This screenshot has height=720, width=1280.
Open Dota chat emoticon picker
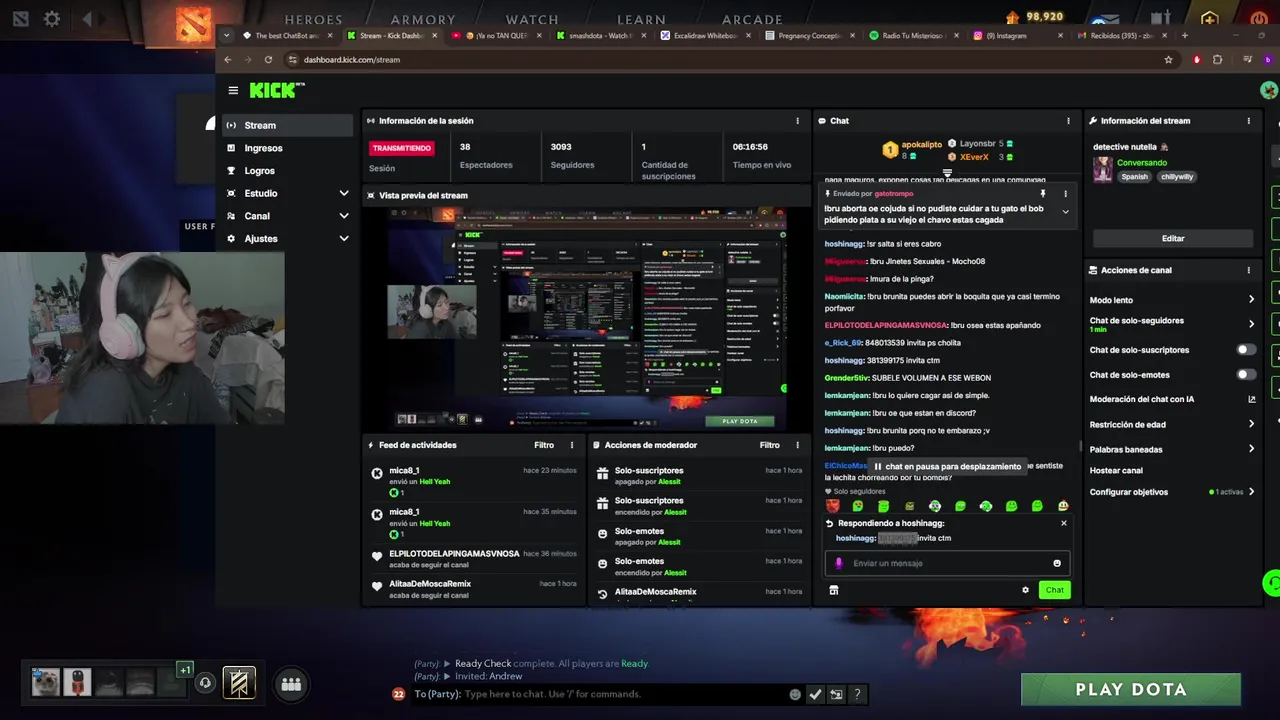[795, 694]
